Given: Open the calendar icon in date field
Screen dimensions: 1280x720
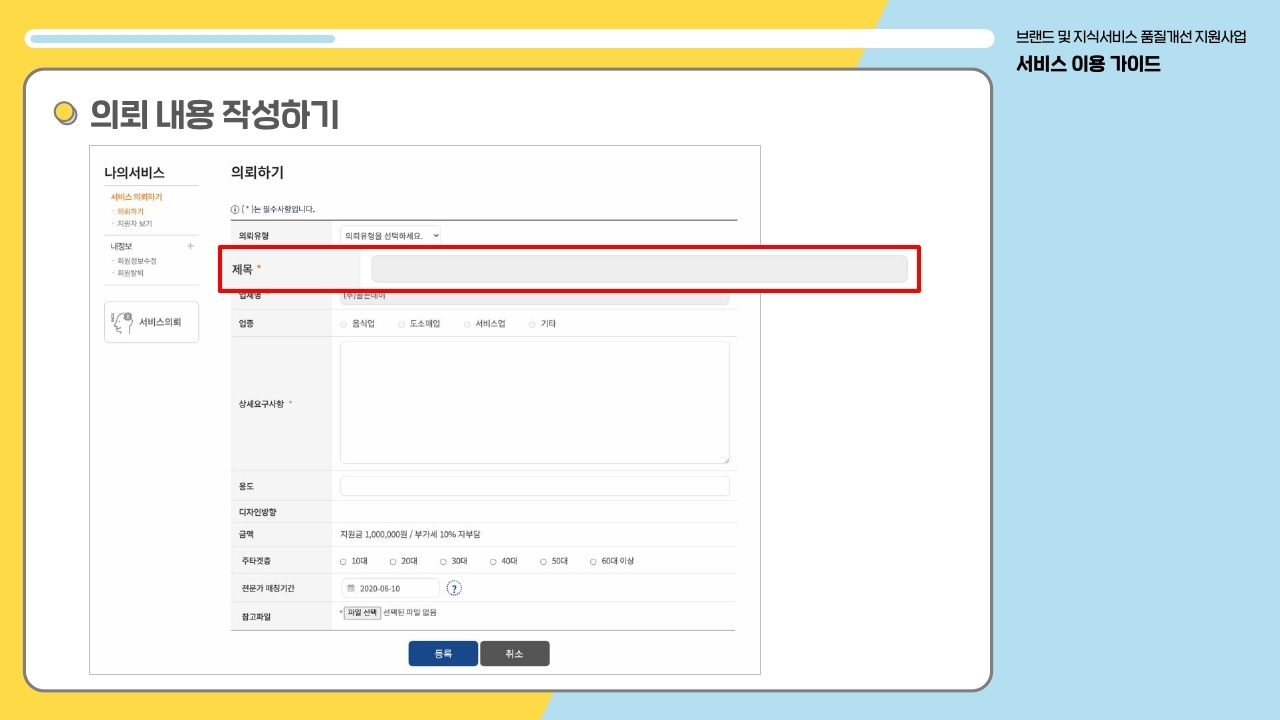Looking at the screenshot, I should click(x=351, y=588).
